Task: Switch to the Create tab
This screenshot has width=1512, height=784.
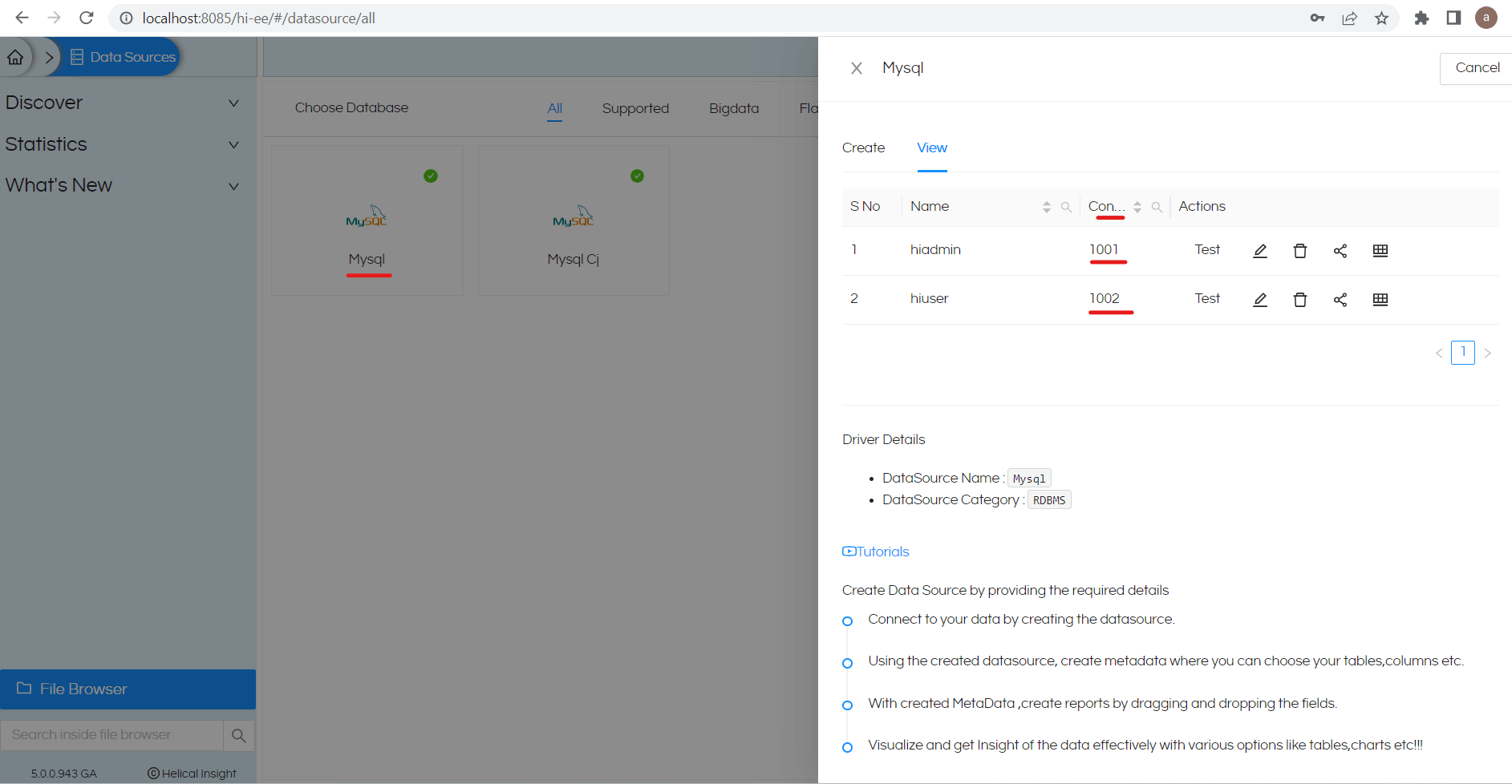Action: click(863, 148)
